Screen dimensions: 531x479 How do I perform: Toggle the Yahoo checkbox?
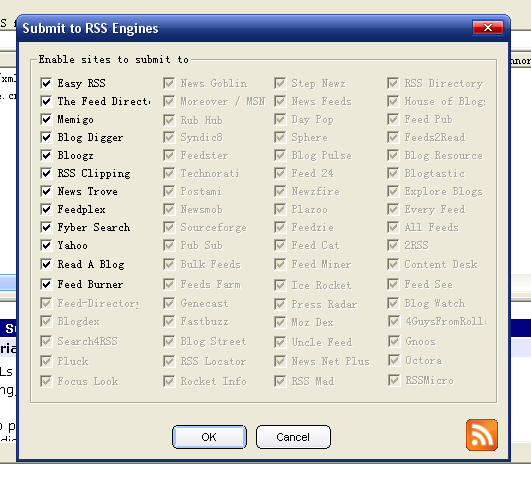pos(46,245)
